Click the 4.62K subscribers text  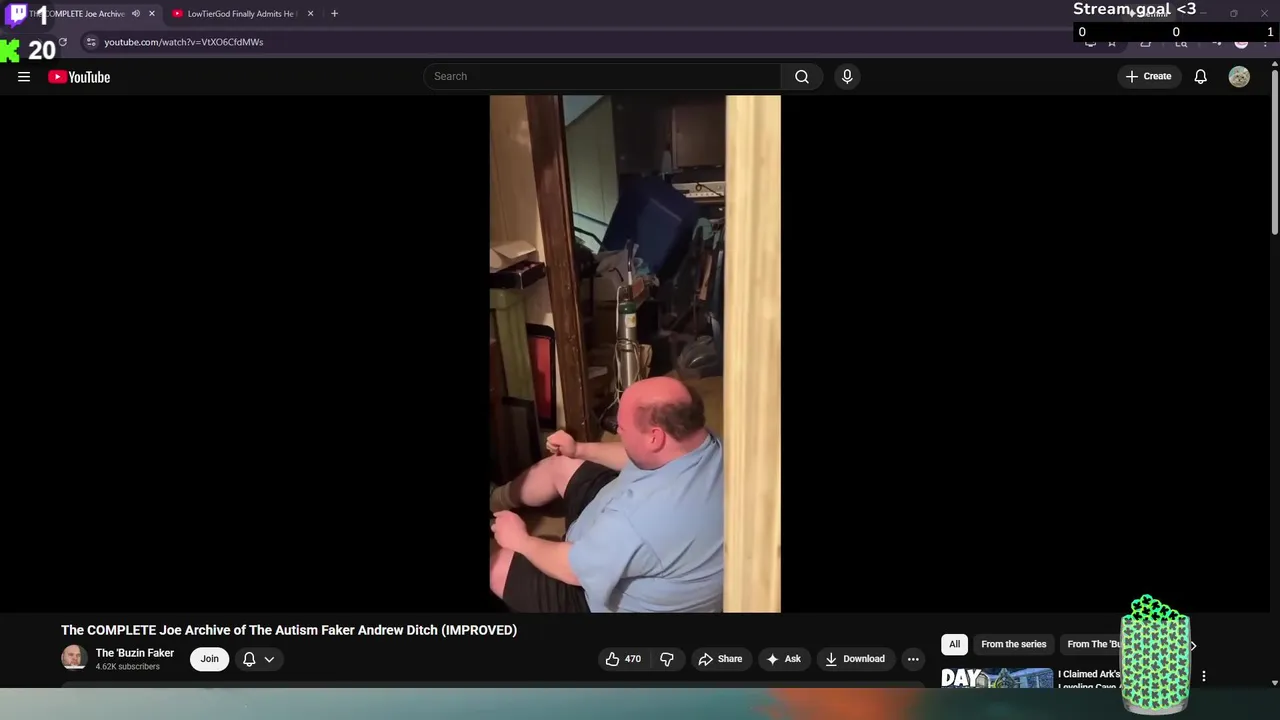128,667
